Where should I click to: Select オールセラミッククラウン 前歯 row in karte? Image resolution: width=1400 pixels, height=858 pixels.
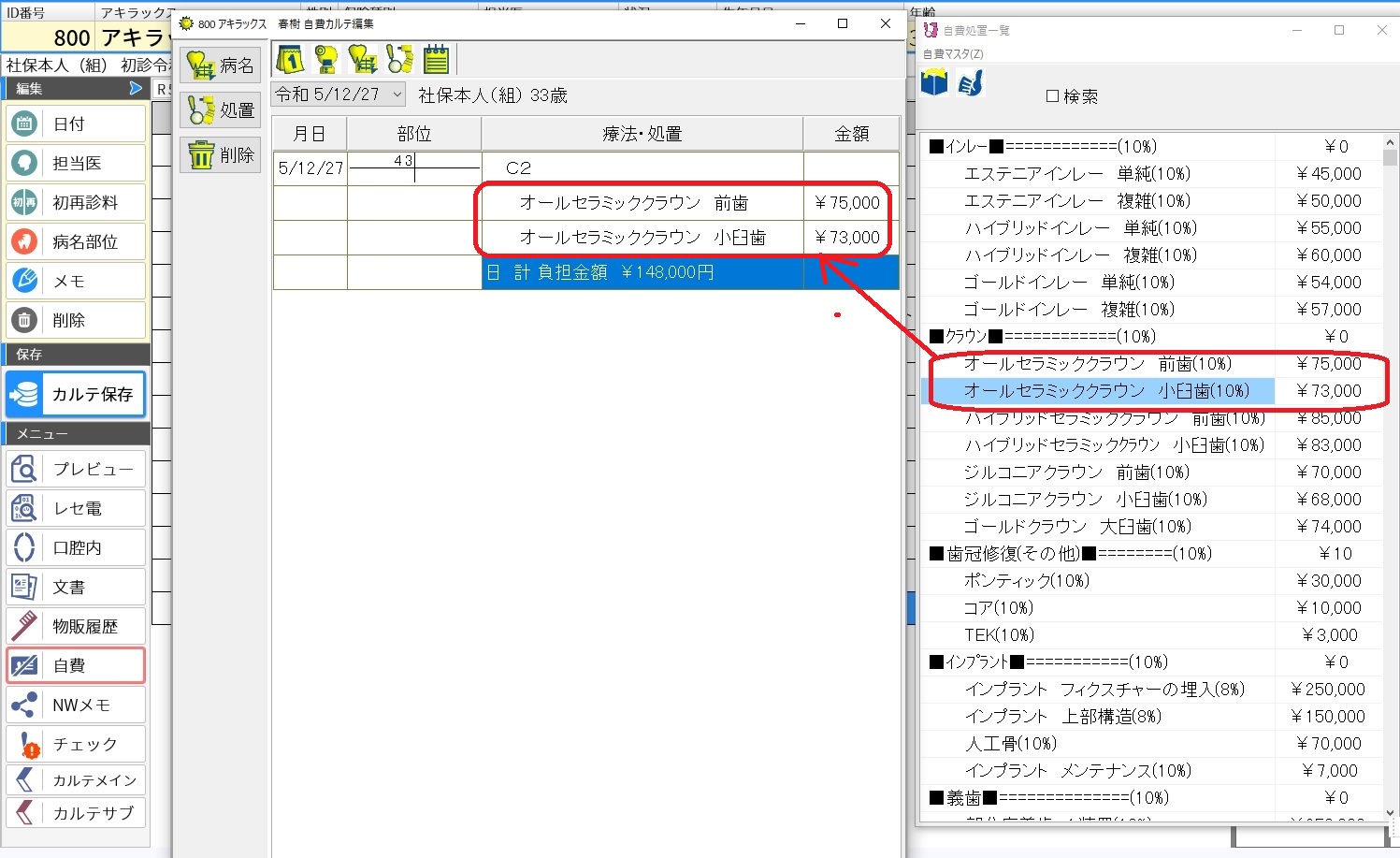pyautogui.click(x=634, y=203)
